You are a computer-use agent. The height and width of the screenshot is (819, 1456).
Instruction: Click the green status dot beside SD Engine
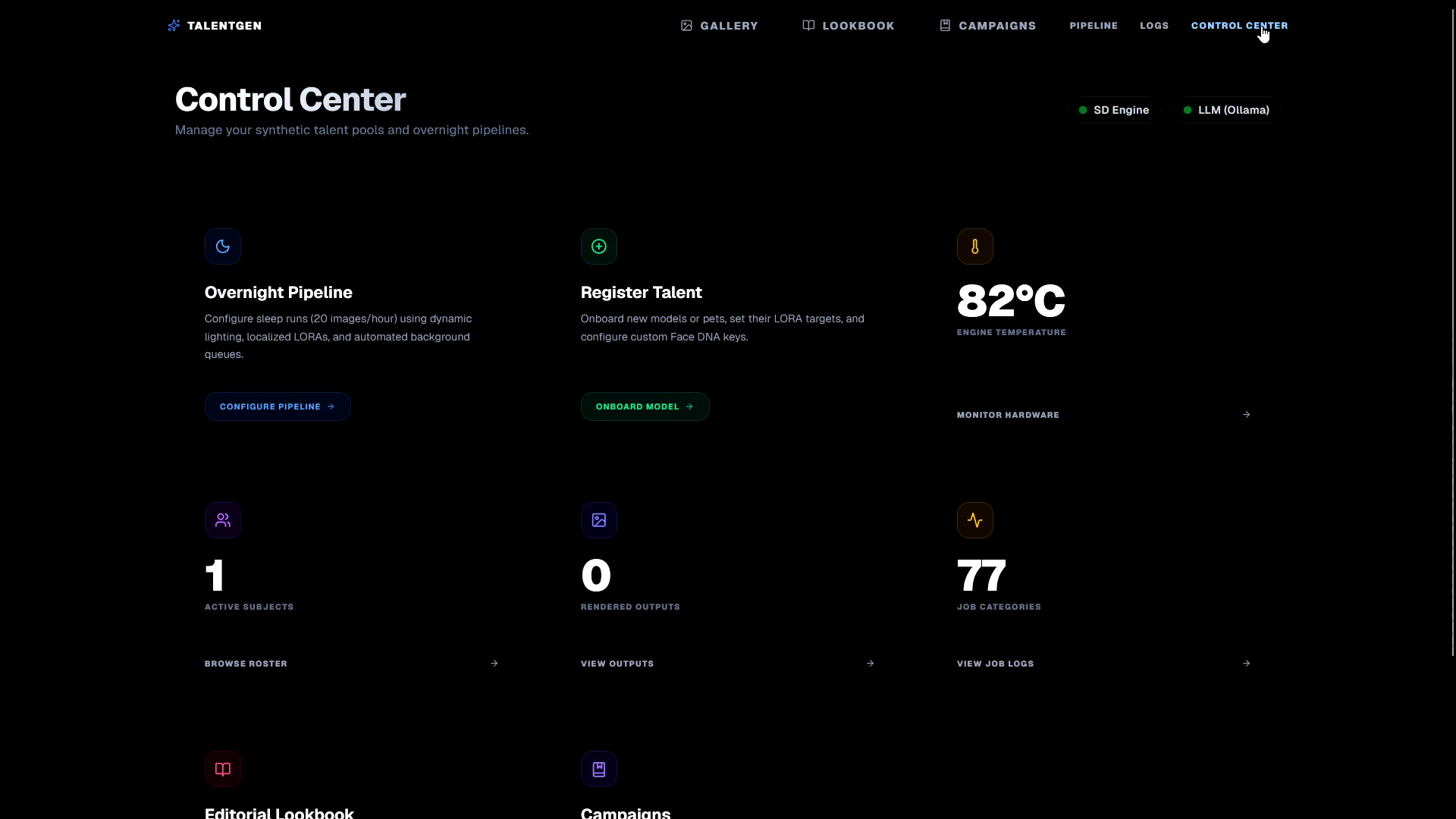(1083, 110)
